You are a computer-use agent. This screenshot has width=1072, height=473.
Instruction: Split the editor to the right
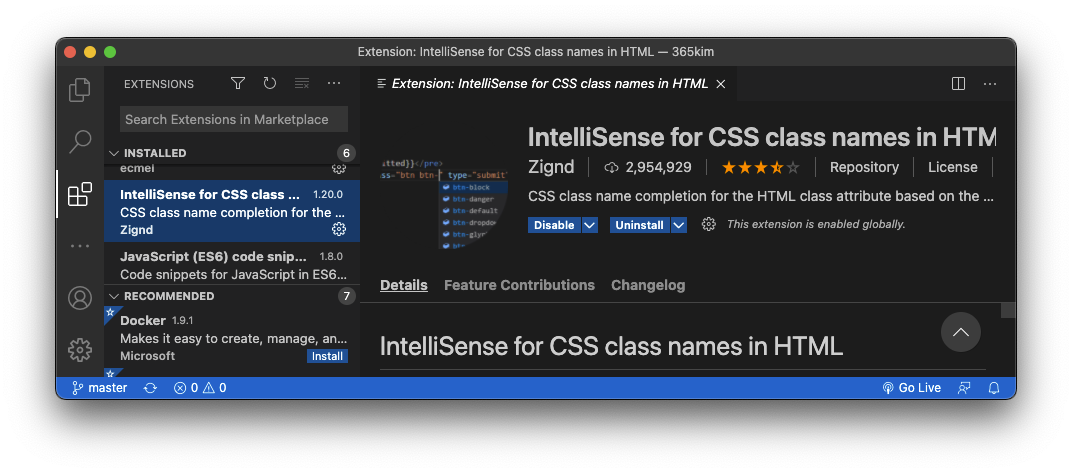(x=959, y=83)
